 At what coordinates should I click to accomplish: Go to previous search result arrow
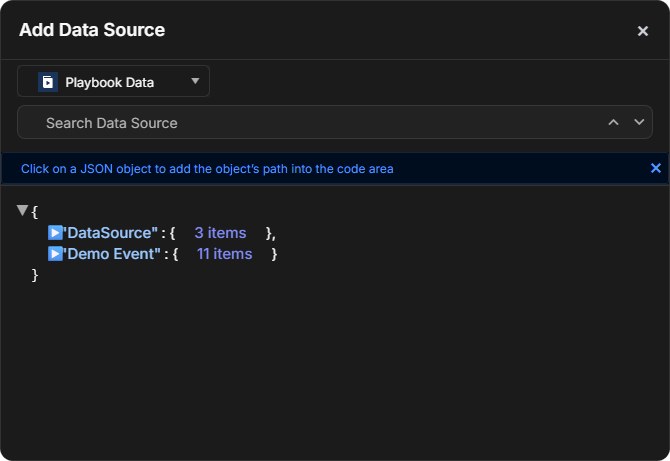click(613, 123)
